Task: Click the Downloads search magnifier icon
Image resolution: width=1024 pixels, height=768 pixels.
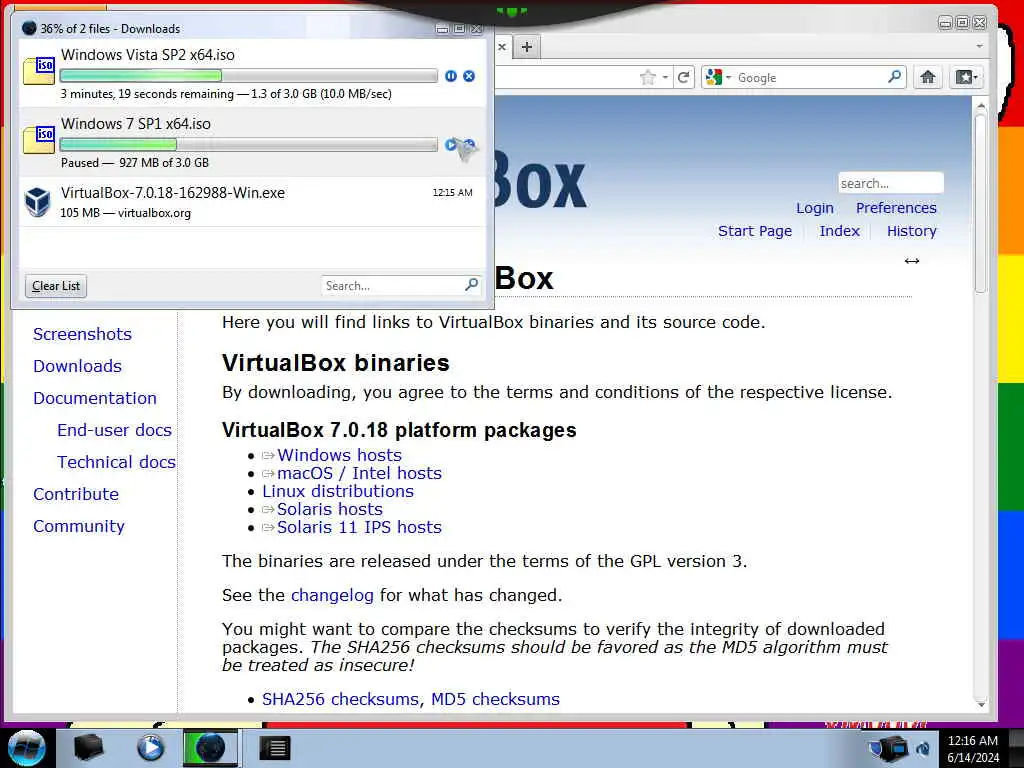Action: click(472, 285)
